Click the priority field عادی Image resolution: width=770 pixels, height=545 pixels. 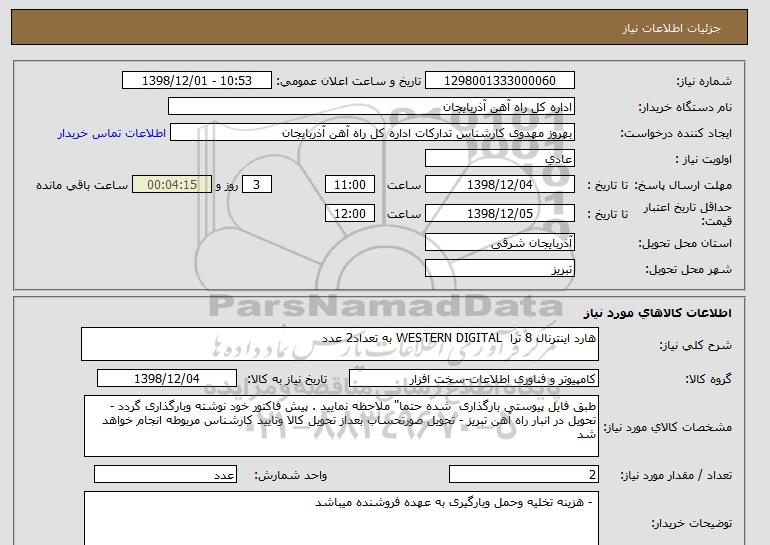click(x=500, y=159)
